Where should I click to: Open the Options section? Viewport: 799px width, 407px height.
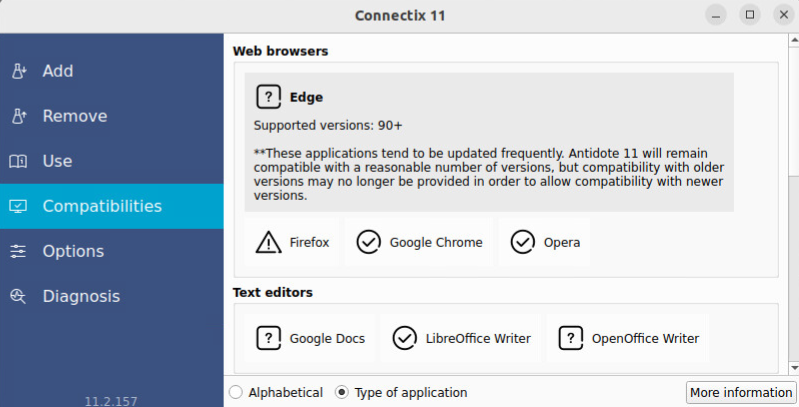coord(72,251)
